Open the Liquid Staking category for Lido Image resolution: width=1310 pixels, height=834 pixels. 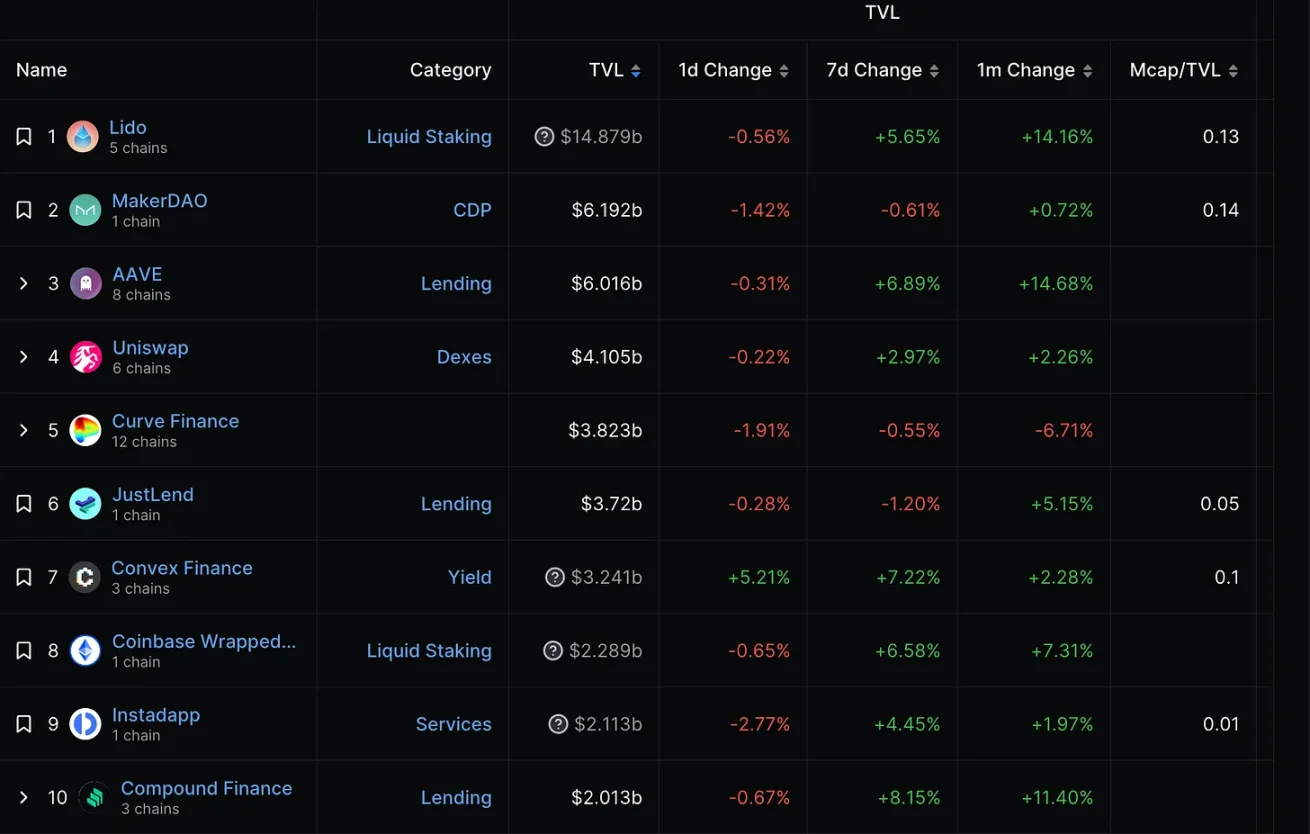[x=429, y=137]
